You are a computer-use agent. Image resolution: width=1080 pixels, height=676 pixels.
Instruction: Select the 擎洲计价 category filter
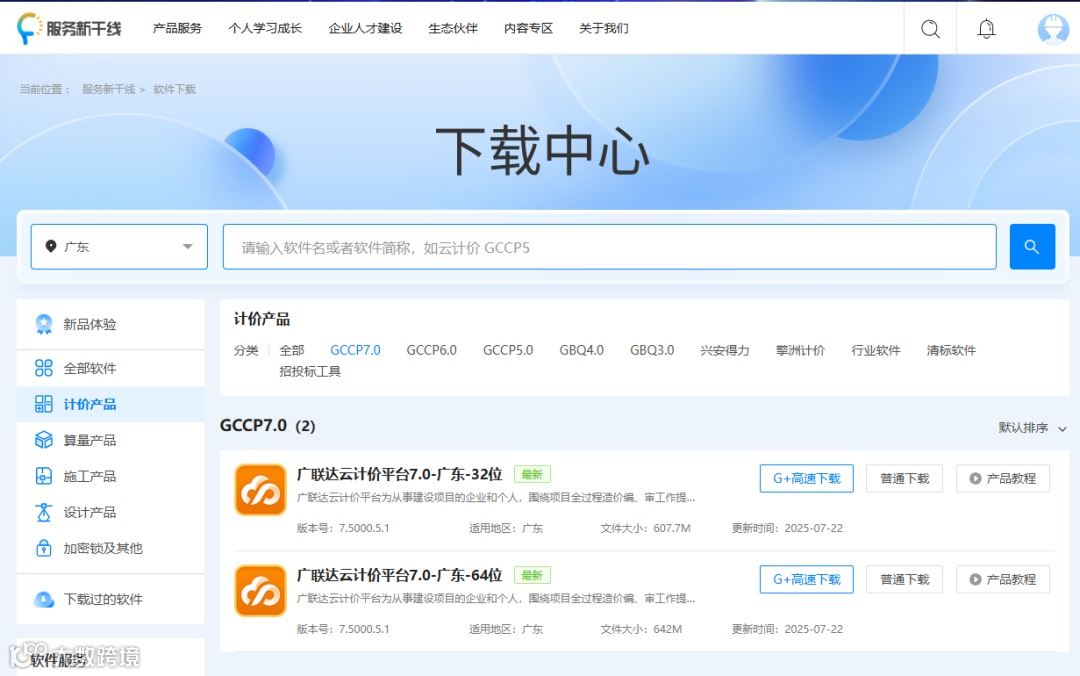point(800,350)
